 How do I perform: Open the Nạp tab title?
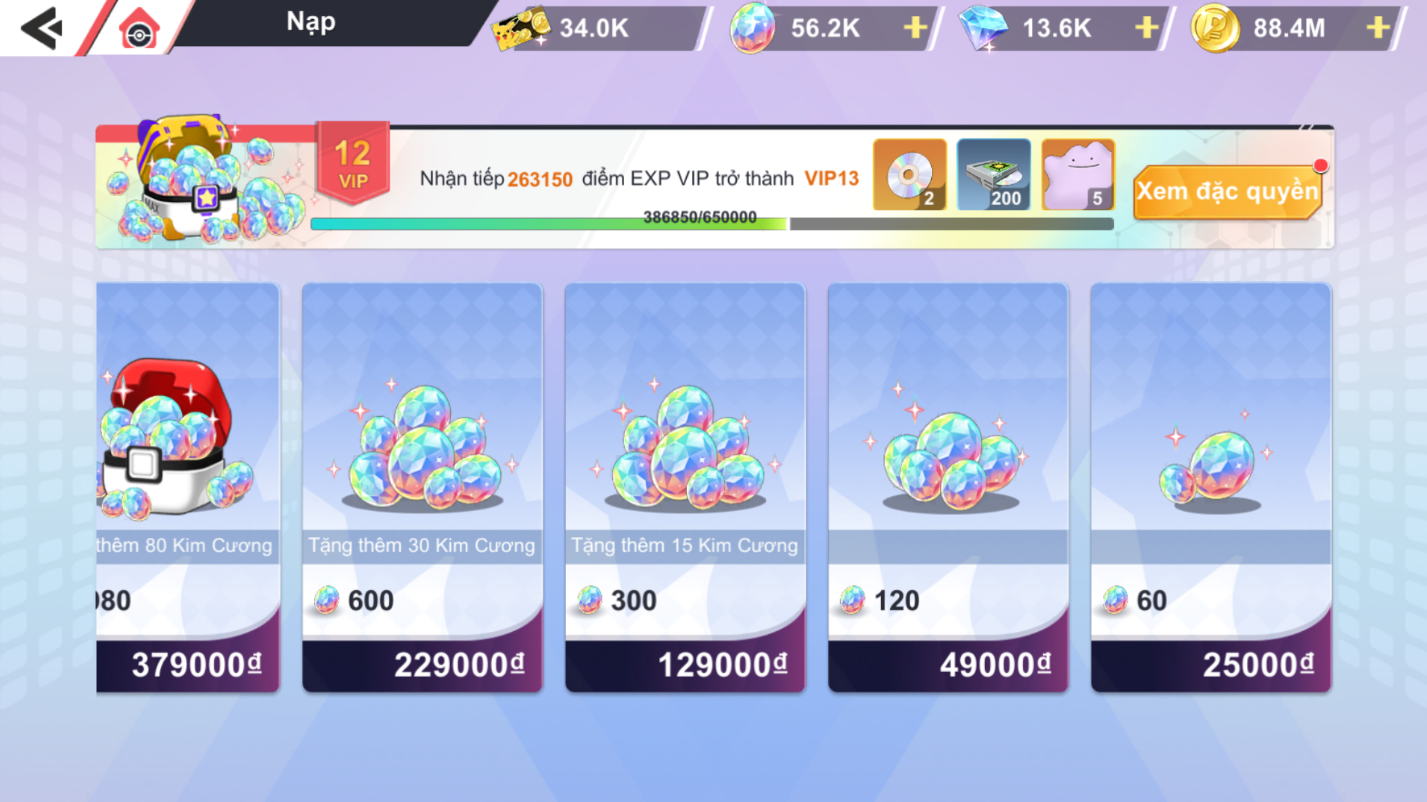point(311,22)
